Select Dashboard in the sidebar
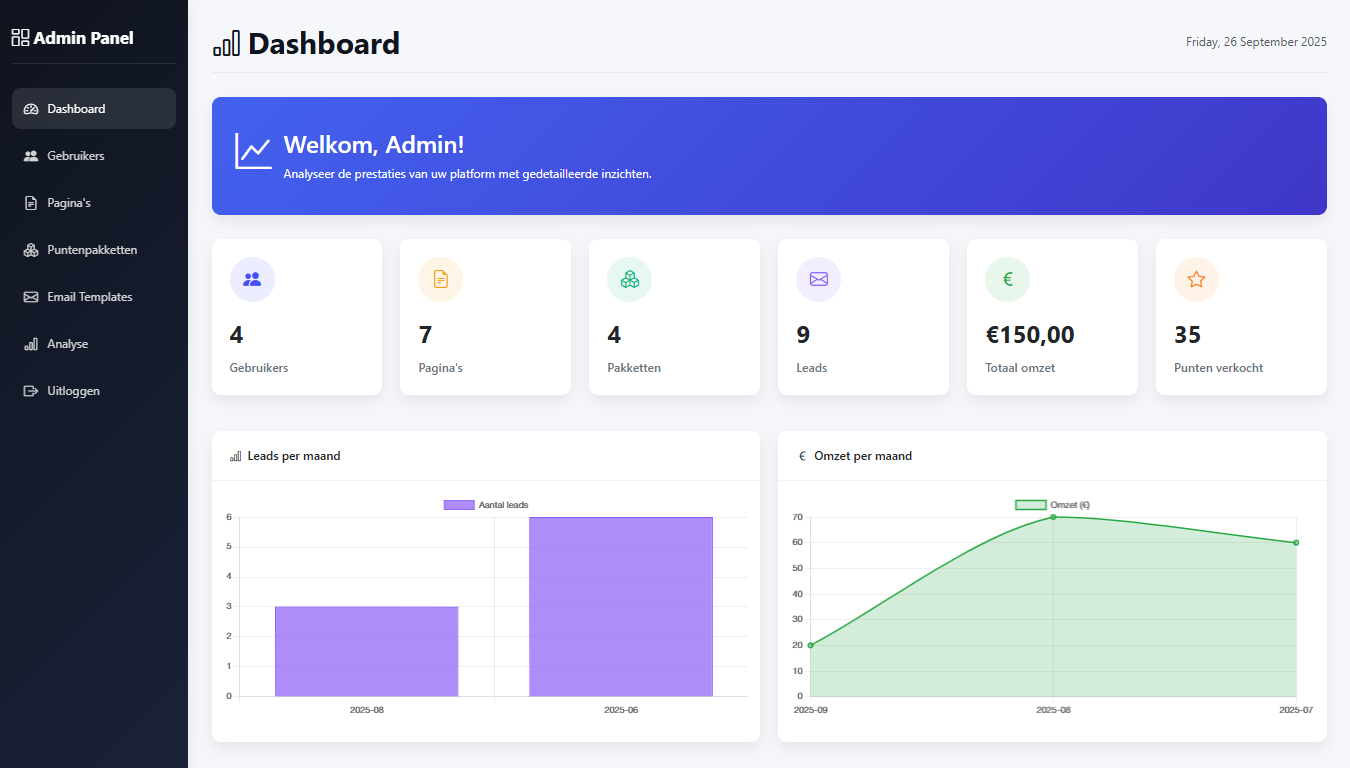The height and width of the screenshot is (768, 1350). point(76,109)
